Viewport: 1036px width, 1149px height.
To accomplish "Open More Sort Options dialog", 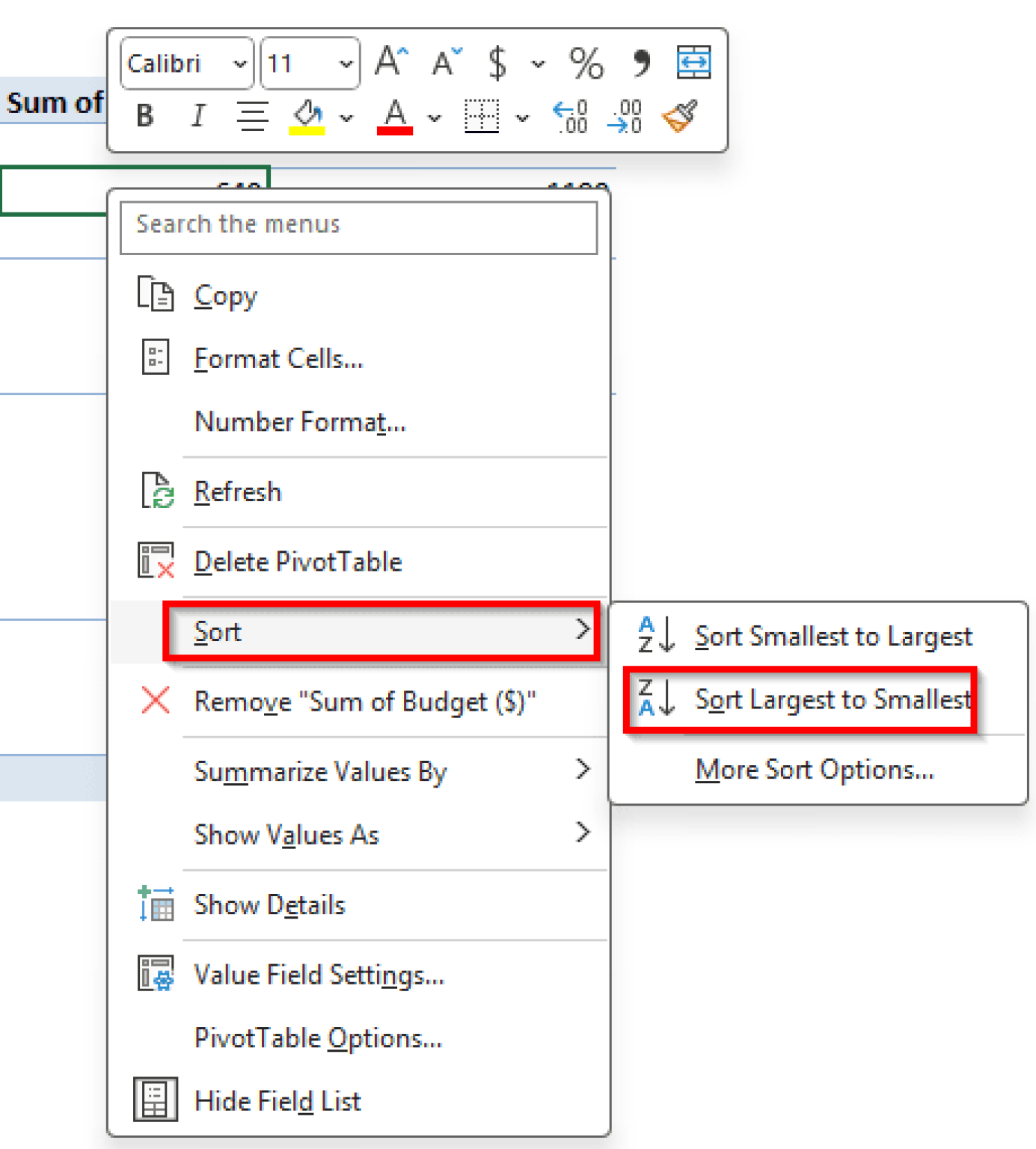I will point(814,770).
